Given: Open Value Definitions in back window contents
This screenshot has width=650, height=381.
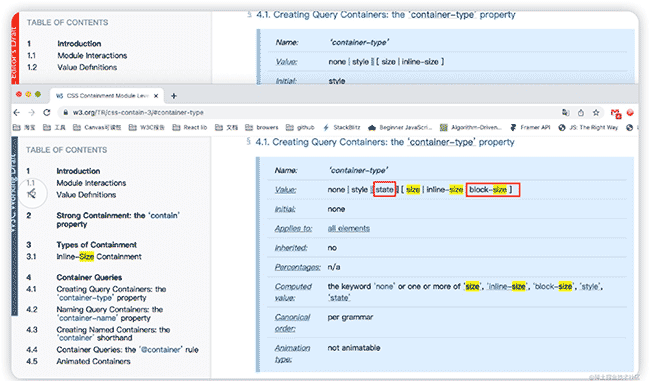Looking at the screenshot, I should pyautogui.click(x=87, y=67).
